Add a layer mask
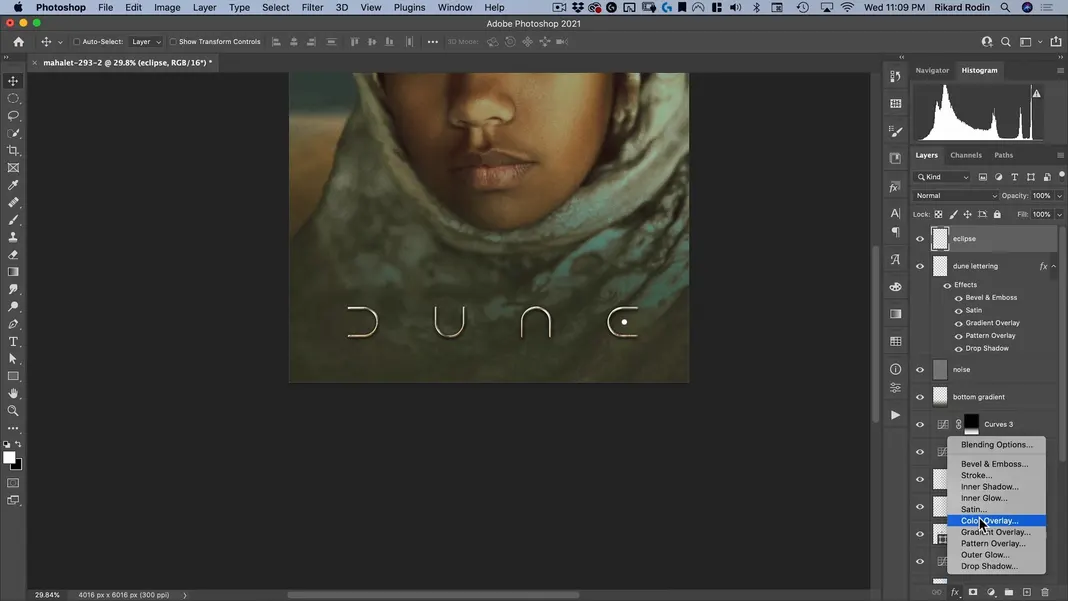The image size is (1068, 601). (x=973, y=593)
